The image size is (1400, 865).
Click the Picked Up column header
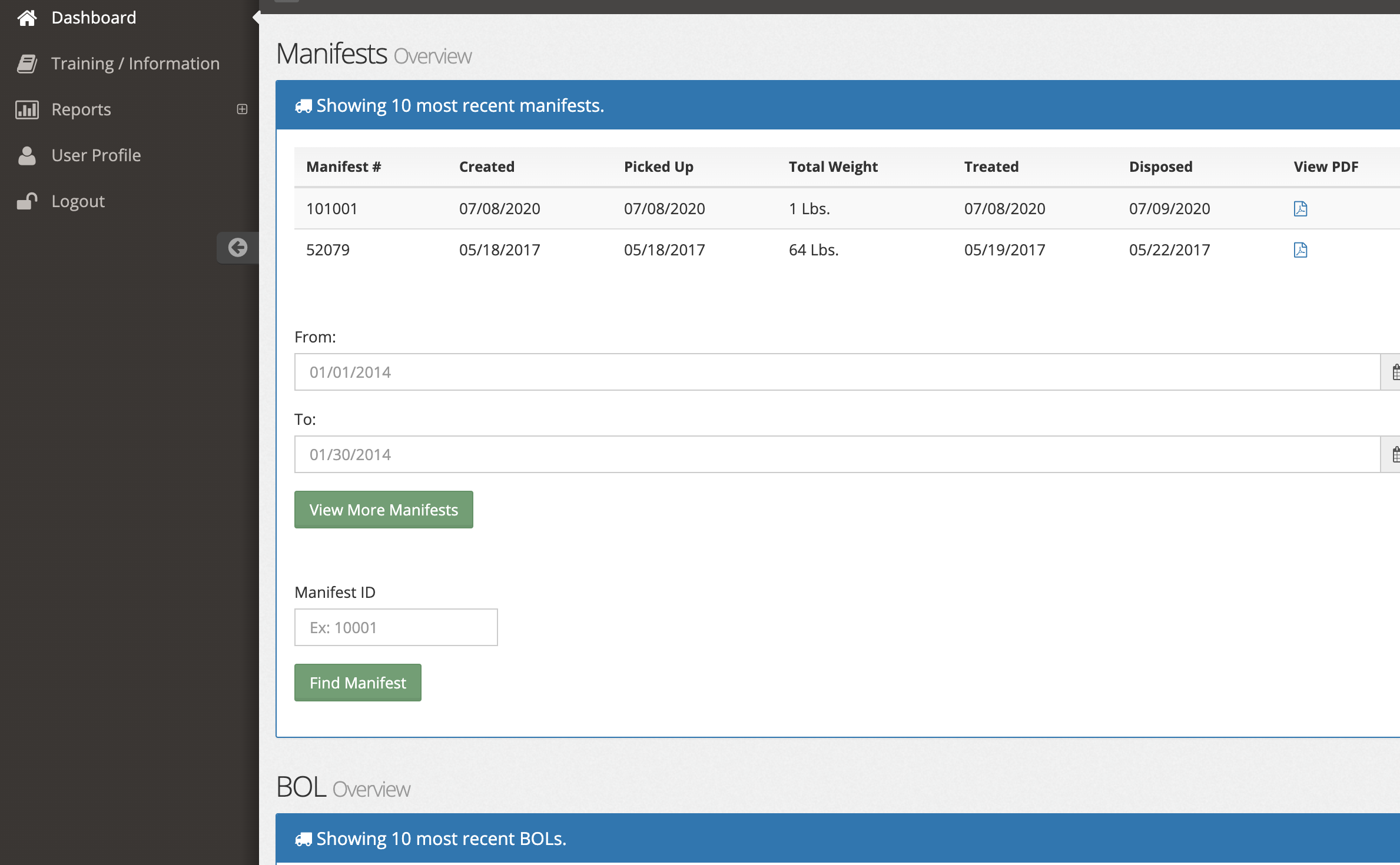[659, 167]
